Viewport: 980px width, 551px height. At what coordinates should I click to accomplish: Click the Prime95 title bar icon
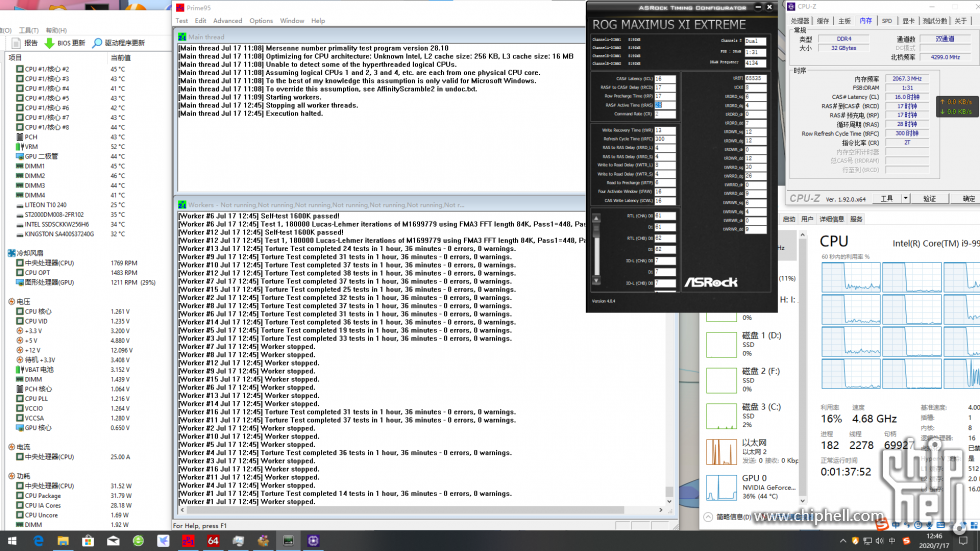click(x=180, y=7)
